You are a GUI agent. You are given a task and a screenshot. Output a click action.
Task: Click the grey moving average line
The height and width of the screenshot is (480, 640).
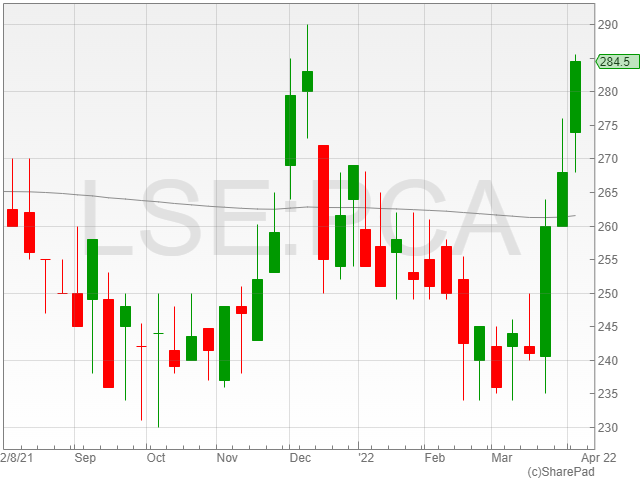[x=200, y=201]
